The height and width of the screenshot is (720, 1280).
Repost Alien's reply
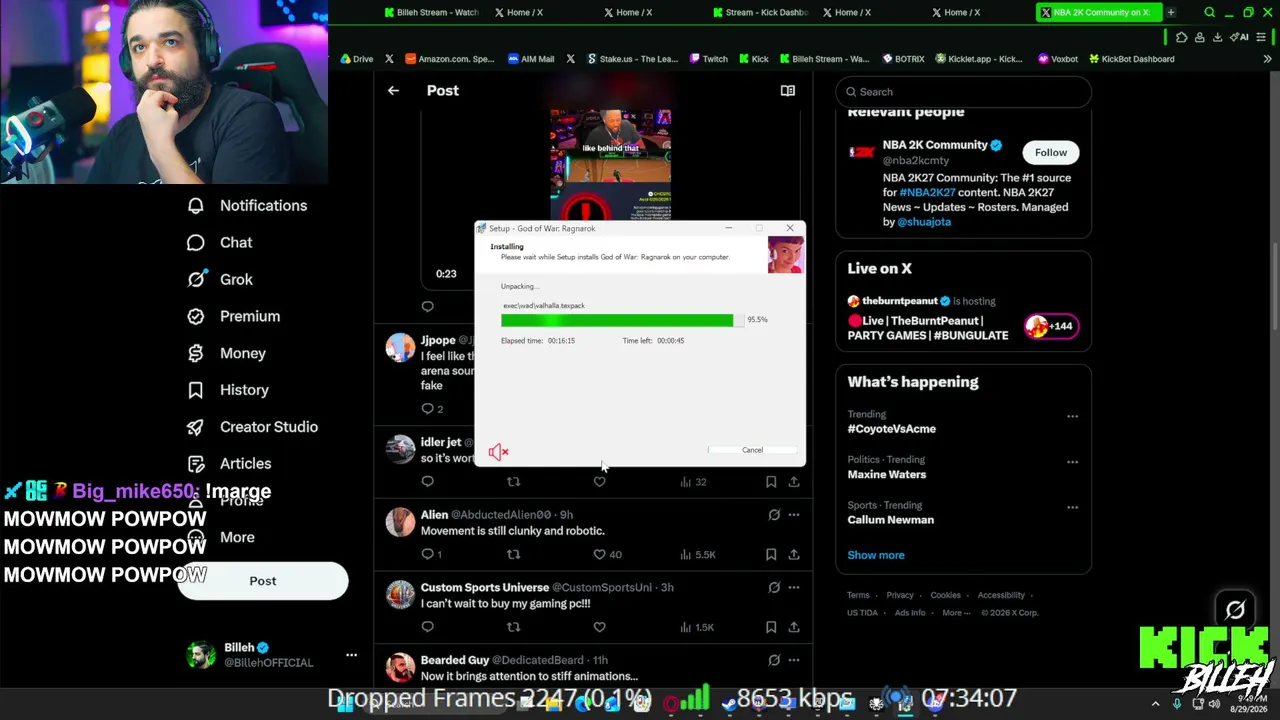[x=513, y=554]
